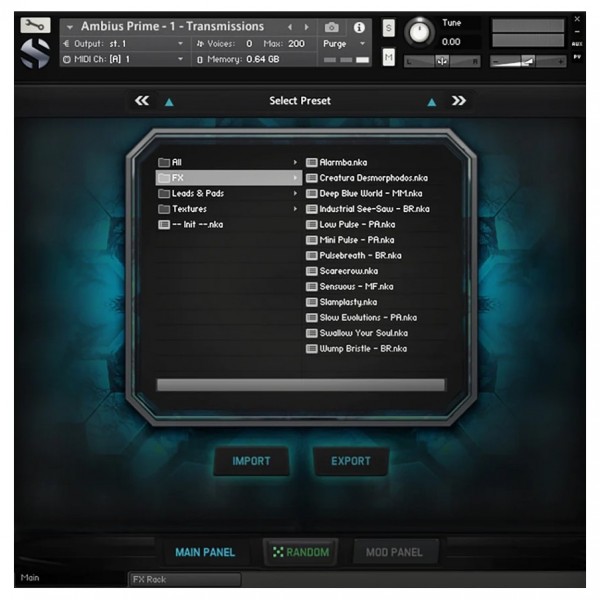600x600 pixels.
Task: Expand the All folder arrow
Action: tap(295, 162)
